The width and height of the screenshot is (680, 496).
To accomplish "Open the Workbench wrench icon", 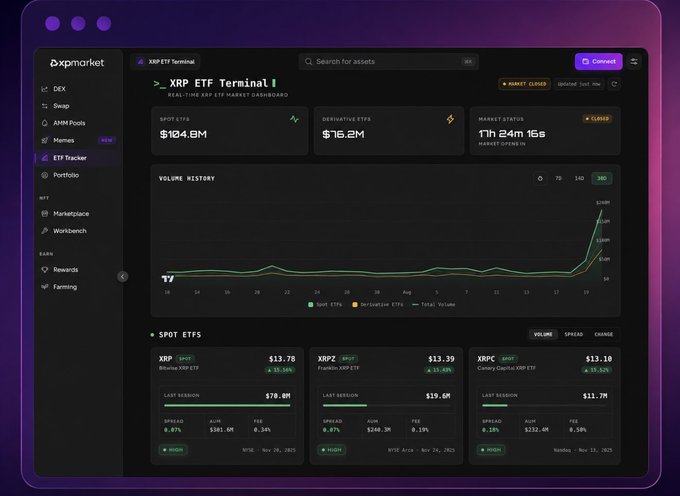I will pyautogui.click(x=44, y=231).
